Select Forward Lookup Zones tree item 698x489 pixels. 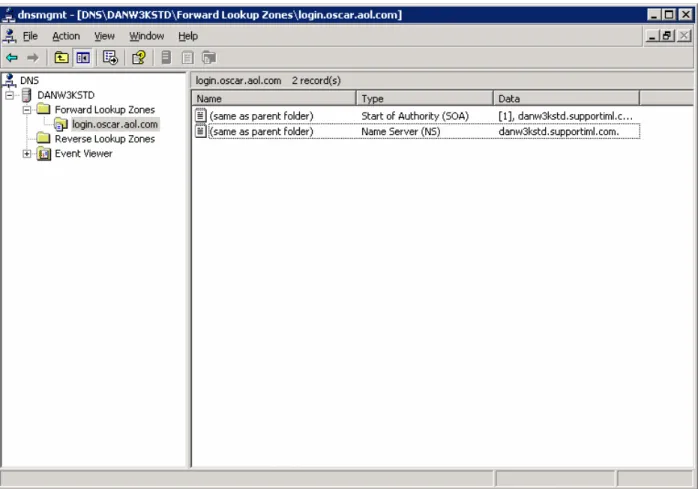(105, 110)
